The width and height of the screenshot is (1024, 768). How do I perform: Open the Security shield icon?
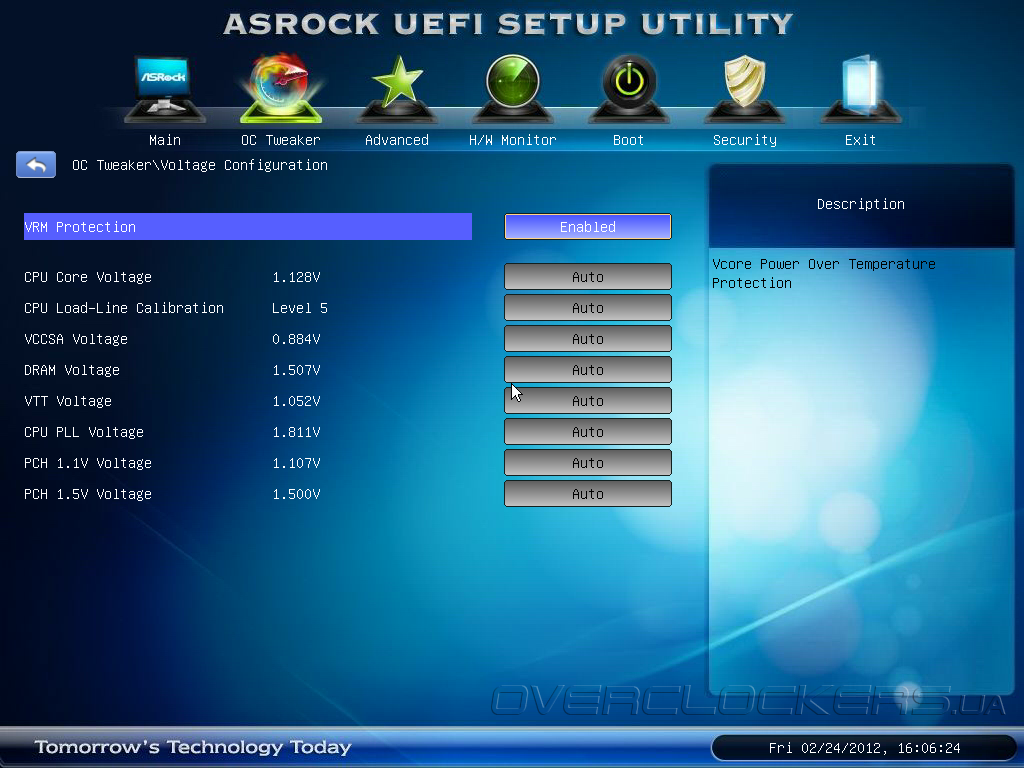click(744, 89)
